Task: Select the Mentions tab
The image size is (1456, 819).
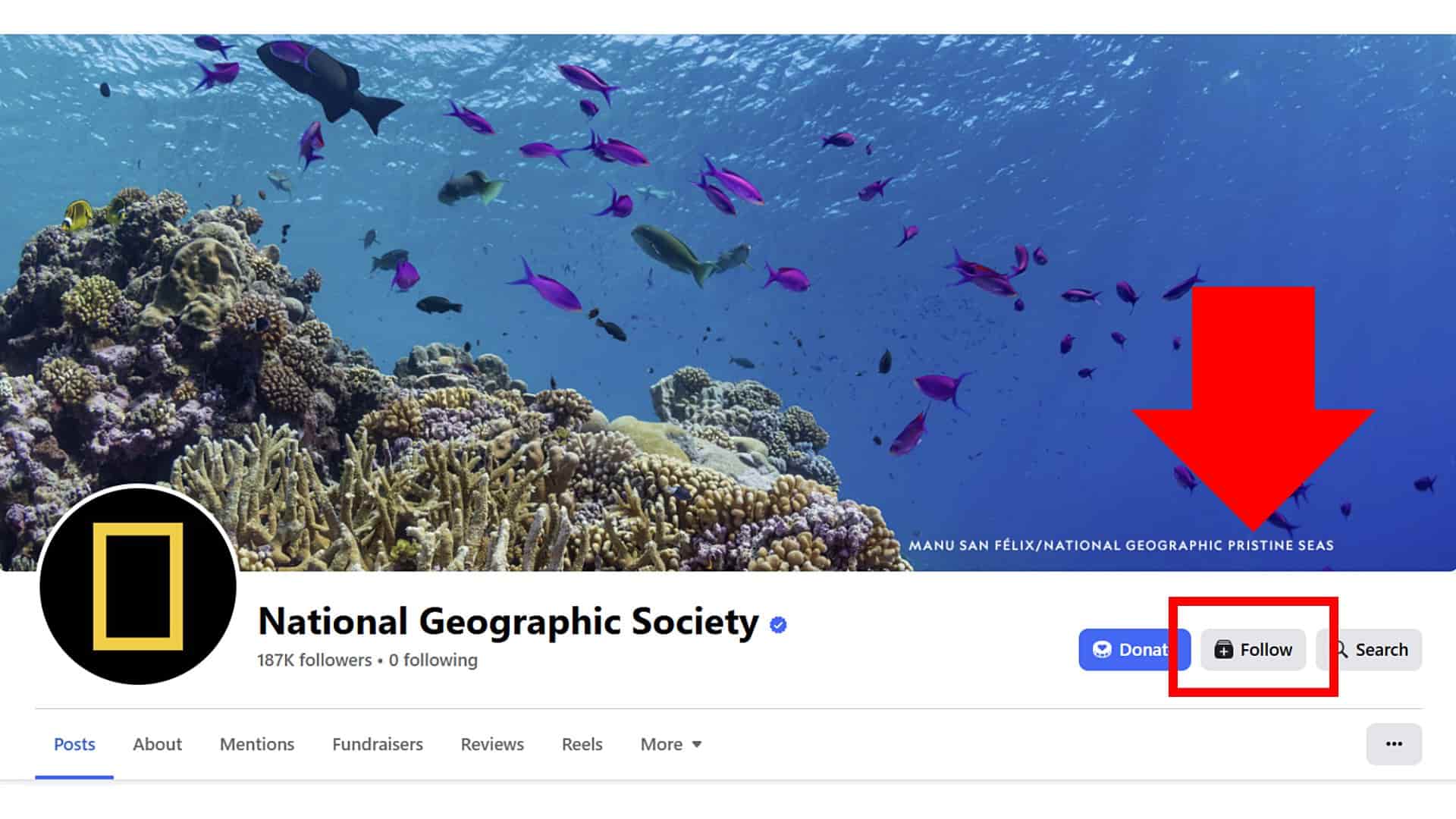Action: pyautogui.click(x=256, y=744)
